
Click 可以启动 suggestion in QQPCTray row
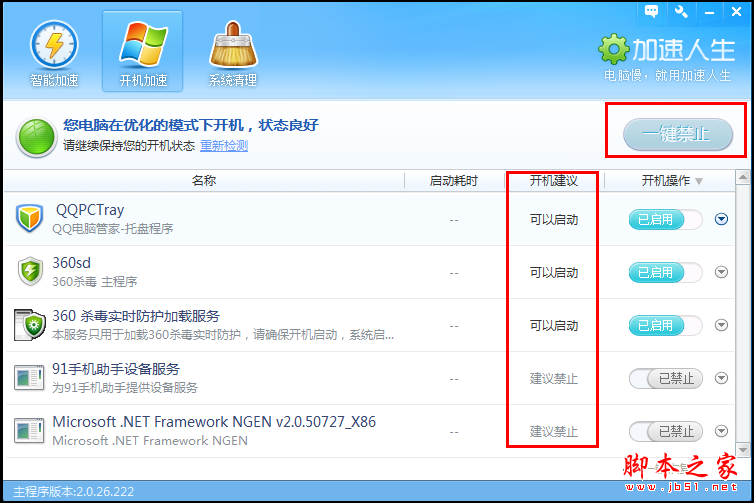point(554,220)
